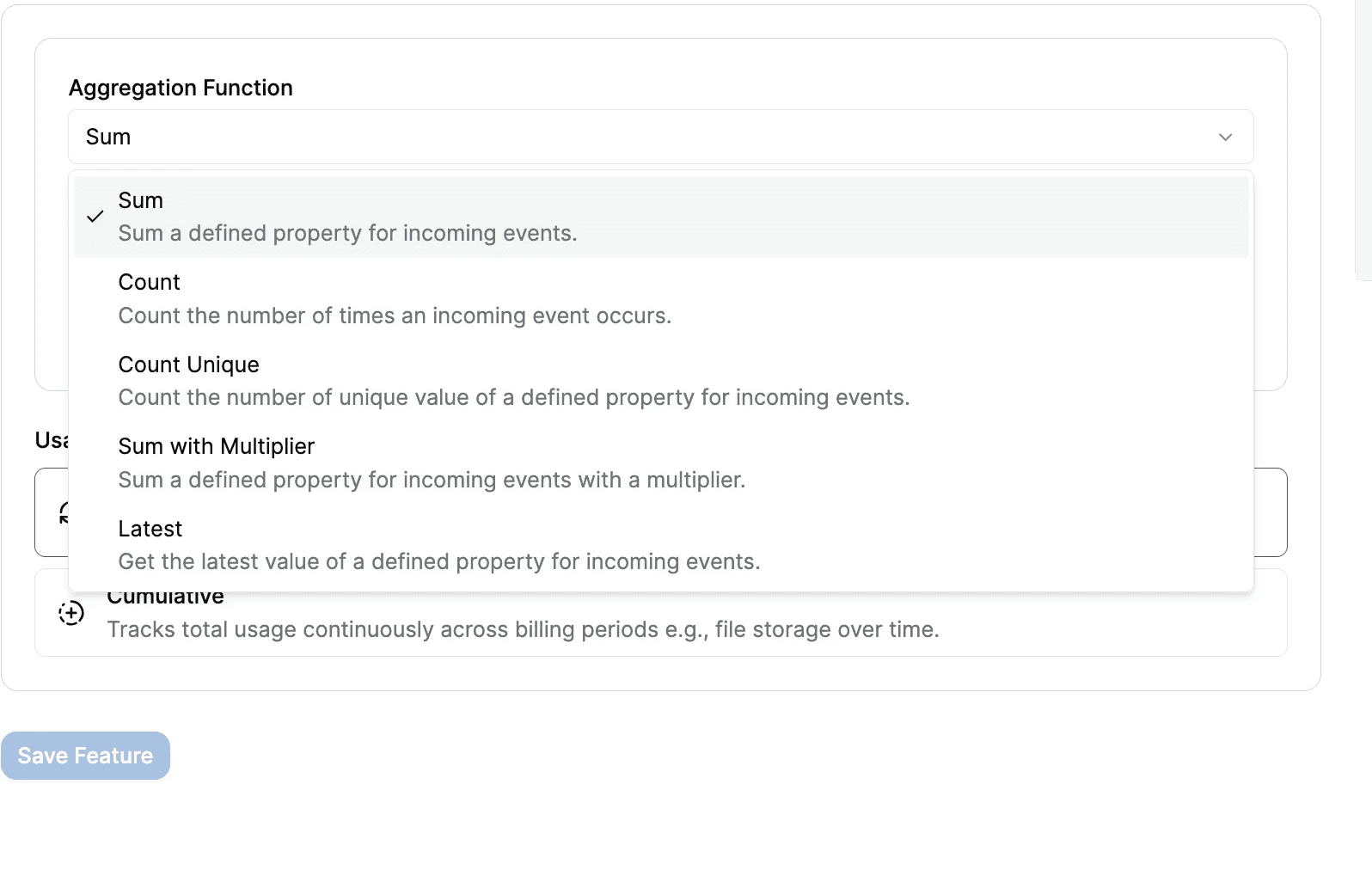Viewport: 1372px width, 870px height.
Task: Click the checkmark icon beside Sum
Action: click(x=95, y=217)
